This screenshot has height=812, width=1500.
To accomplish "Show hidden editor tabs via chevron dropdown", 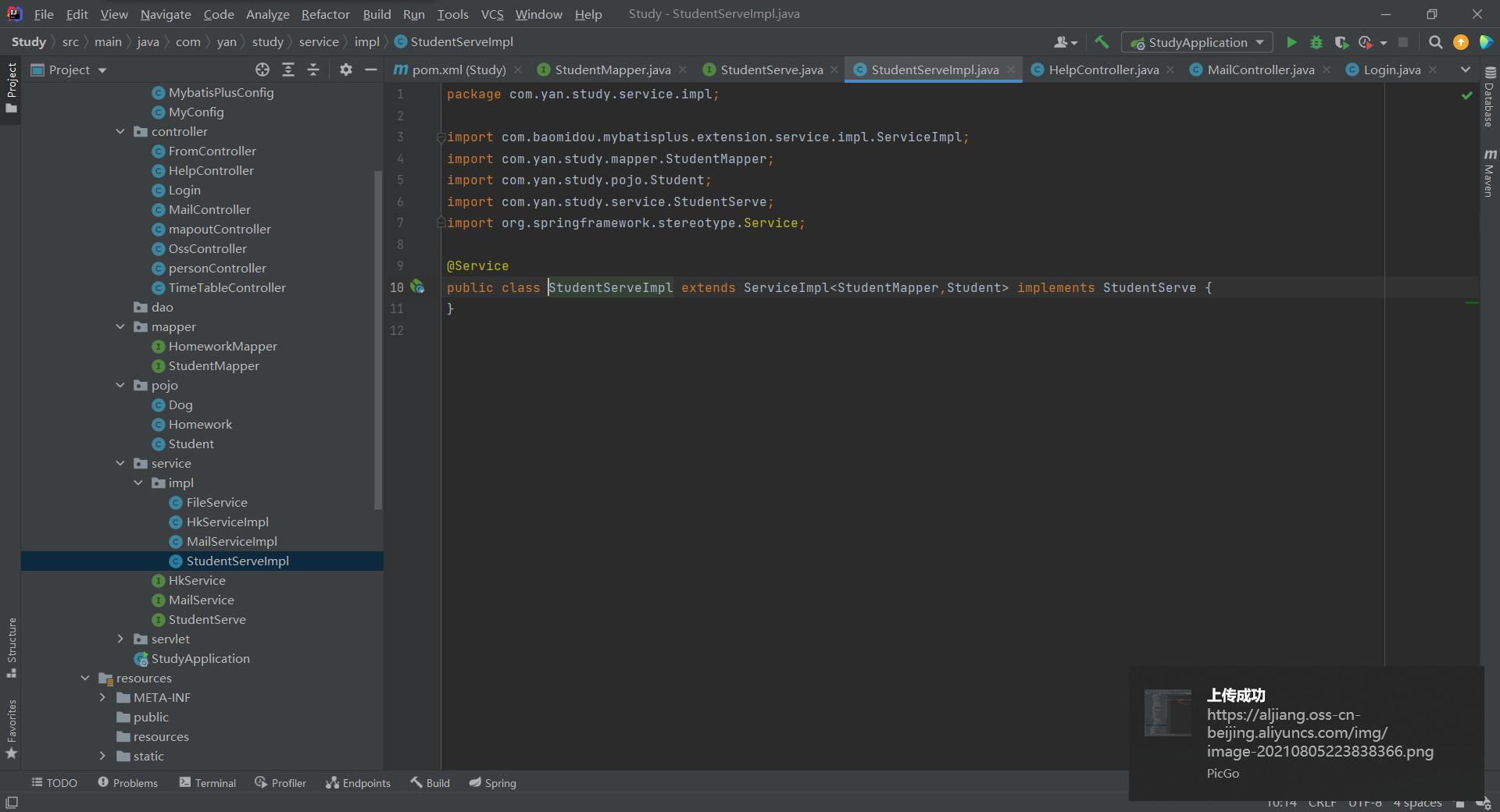I will pos(1466,69).
